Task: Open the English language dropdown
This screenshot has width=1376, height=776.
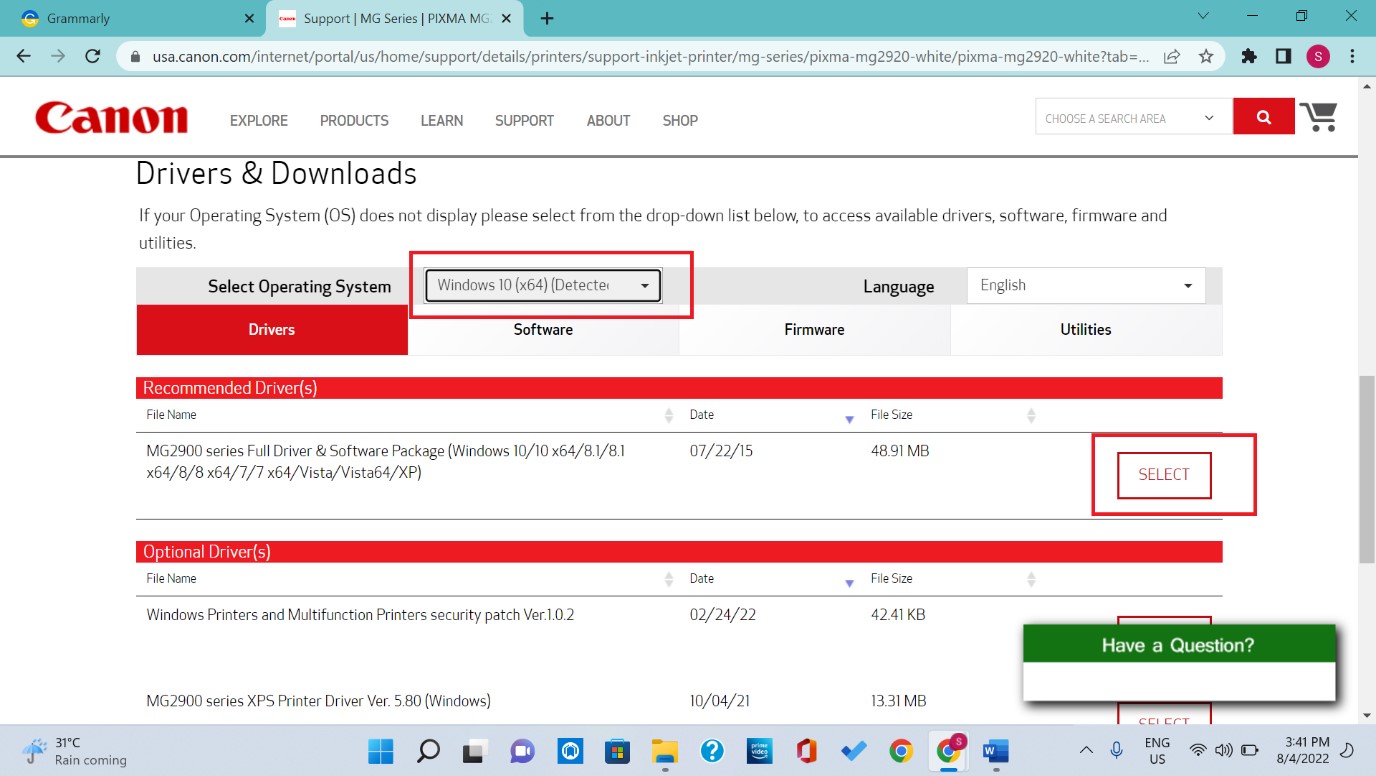Action: 1085,285
